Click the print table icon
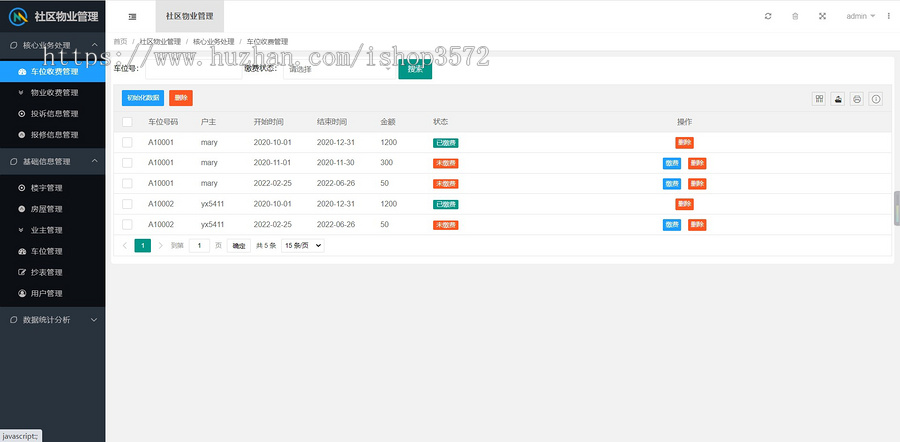This screenshot has height=442, width=900. click(x=857, y=99)
